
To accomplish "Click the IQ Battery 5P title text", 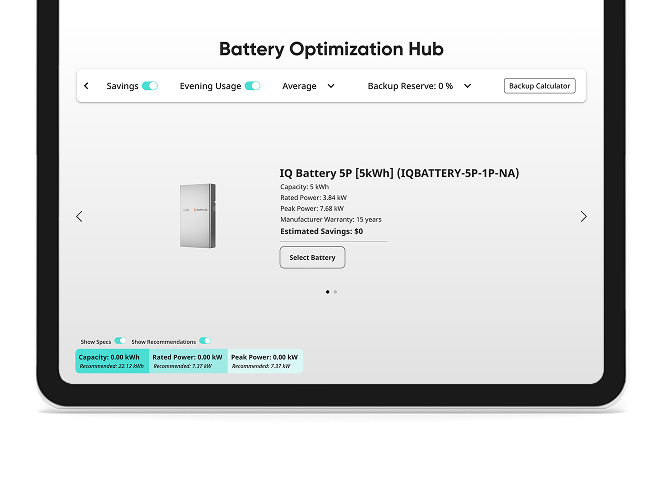I will pyautogui.click(x=399, y=173).
